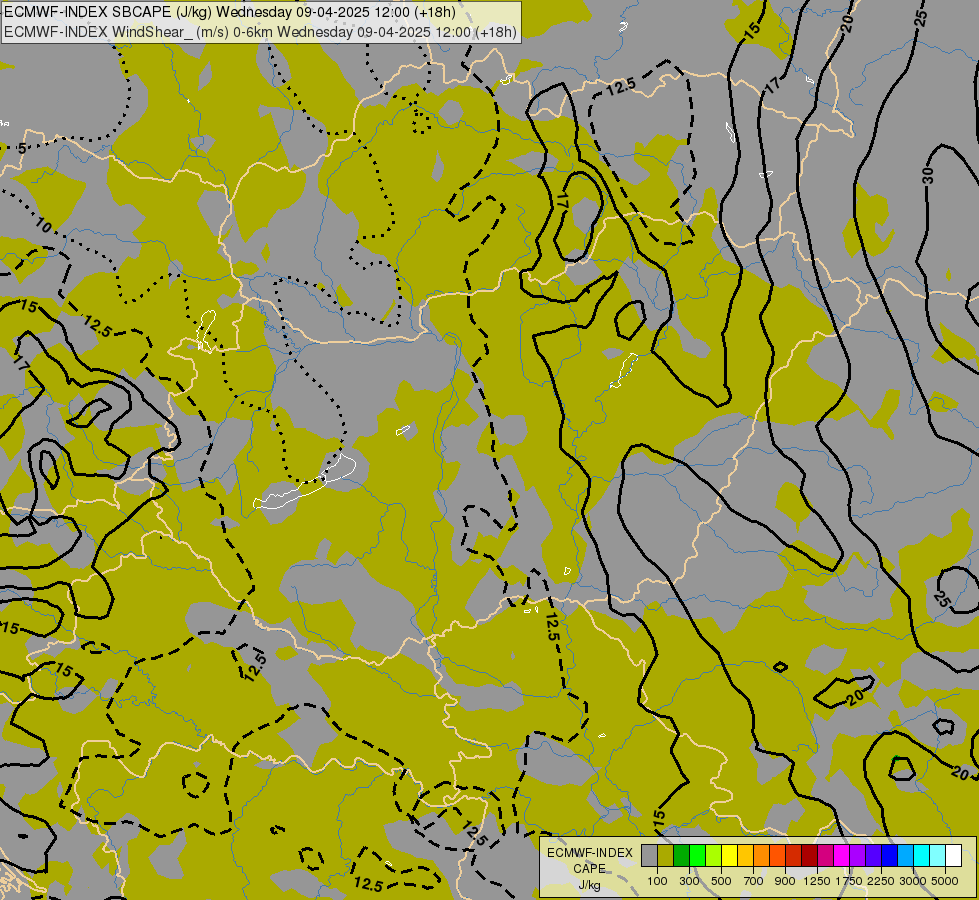Click the 1750 value under the legend

click(849, 881)
